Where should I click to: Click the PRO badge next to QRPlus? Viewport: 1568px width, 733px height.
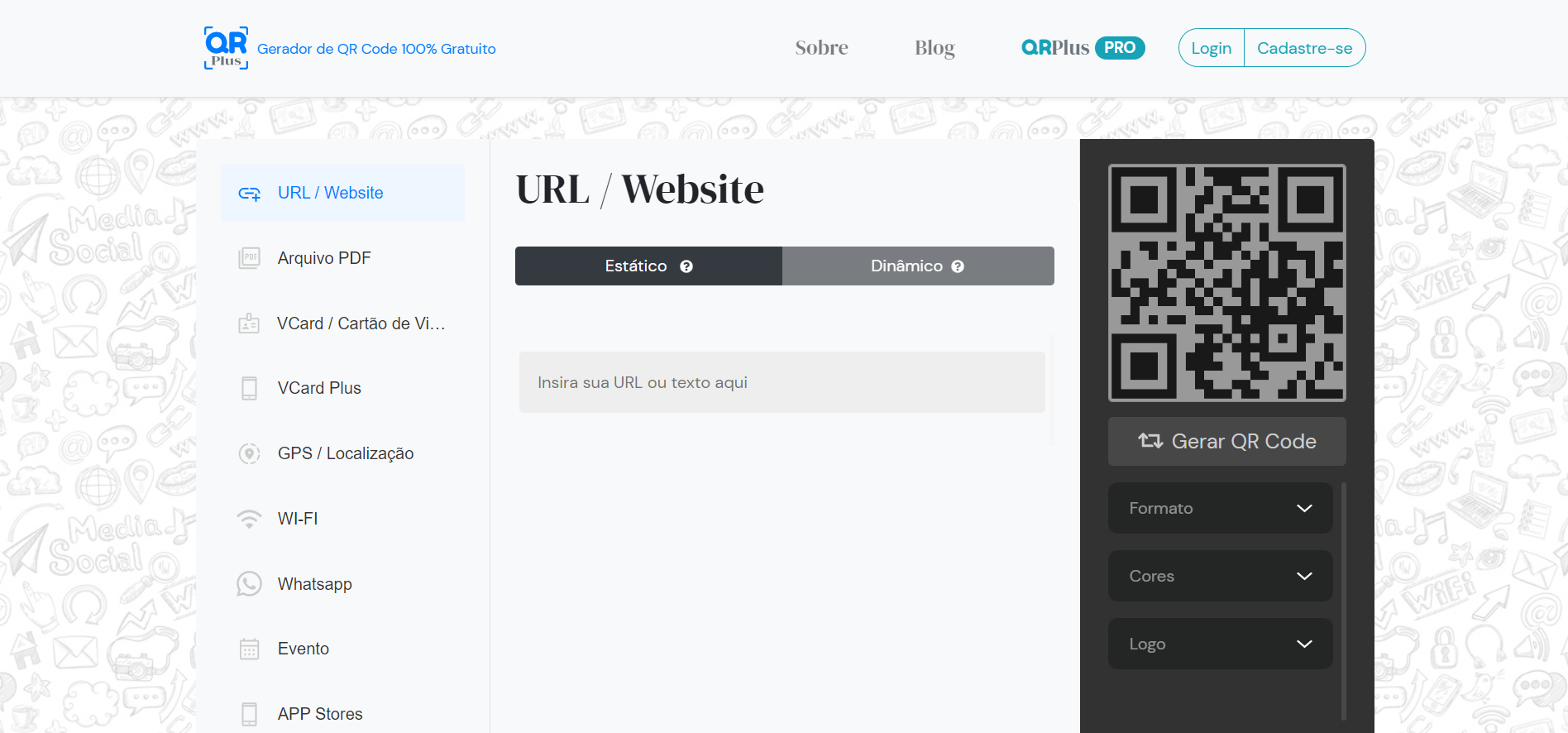tap(1120, 48)
